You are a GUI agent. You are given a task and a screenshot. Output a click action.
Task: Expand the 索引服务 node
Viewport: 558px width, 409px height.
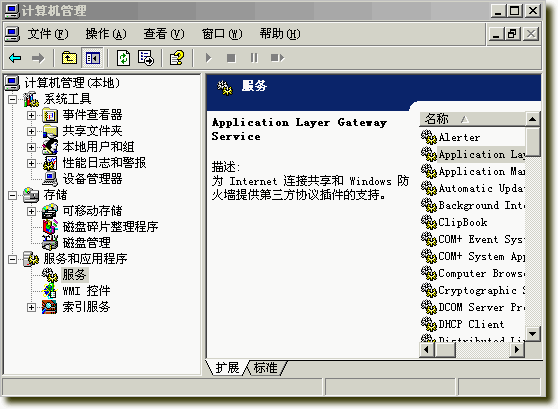31,307
